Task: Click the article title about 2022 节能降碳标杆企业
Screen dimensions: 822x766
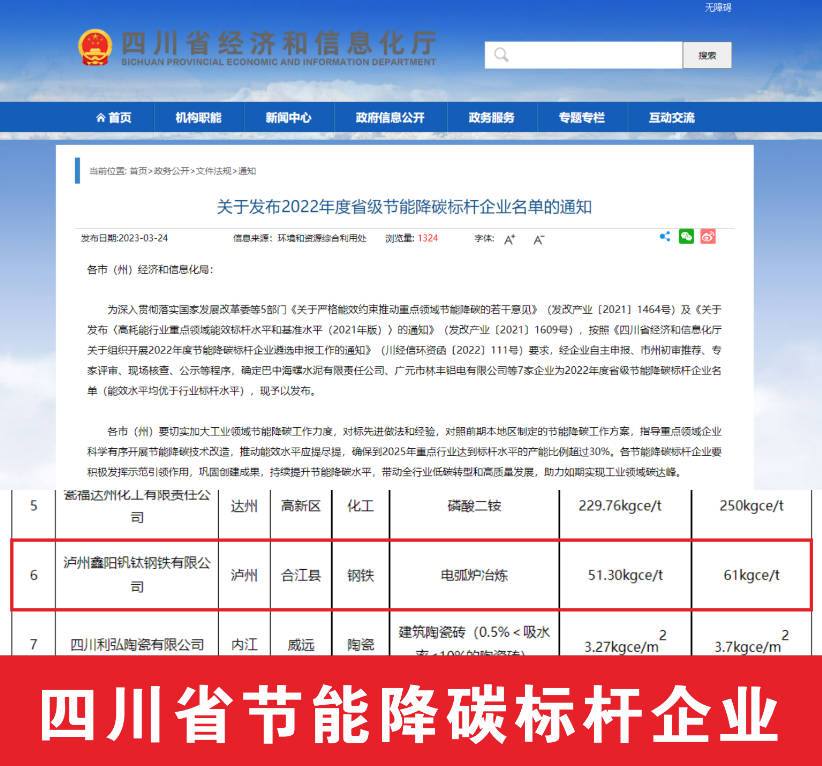Action: click(404, 207)
